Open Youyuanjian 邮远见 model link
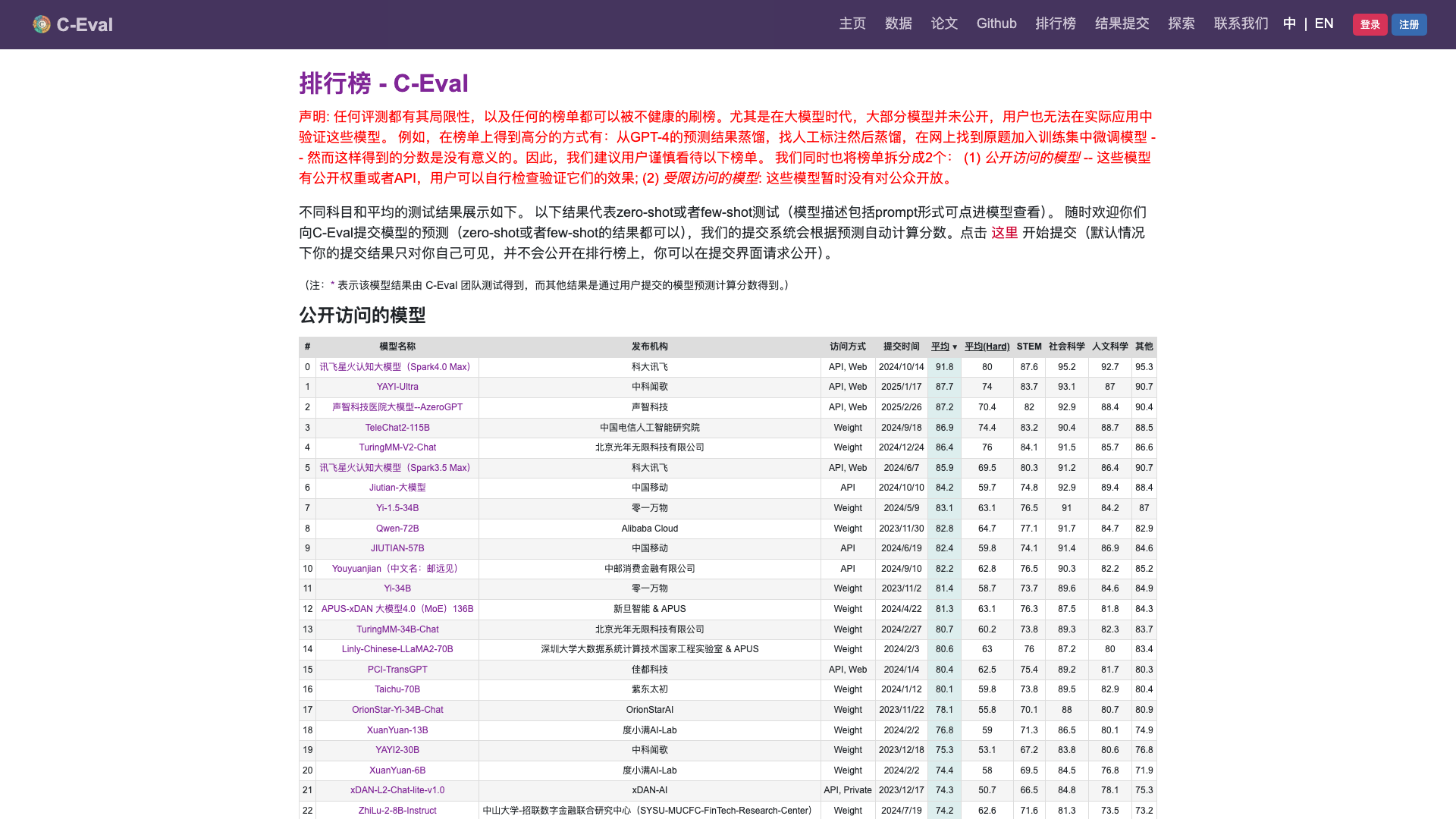The image size is (1456, 819). tap(397, 569)
